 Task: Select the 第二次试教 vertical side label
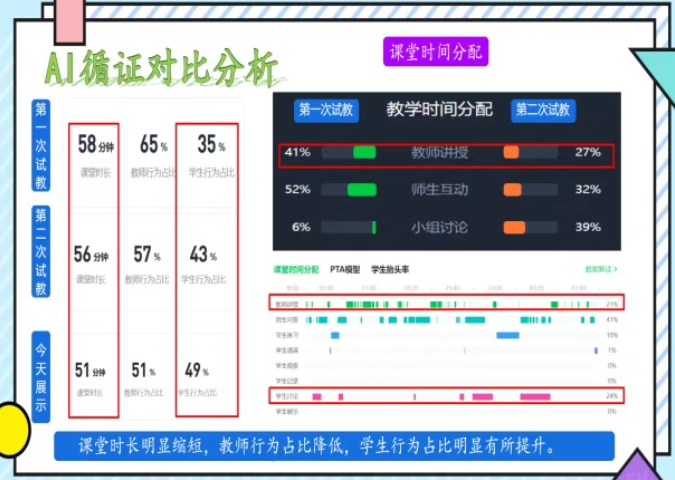click(41, 253)
